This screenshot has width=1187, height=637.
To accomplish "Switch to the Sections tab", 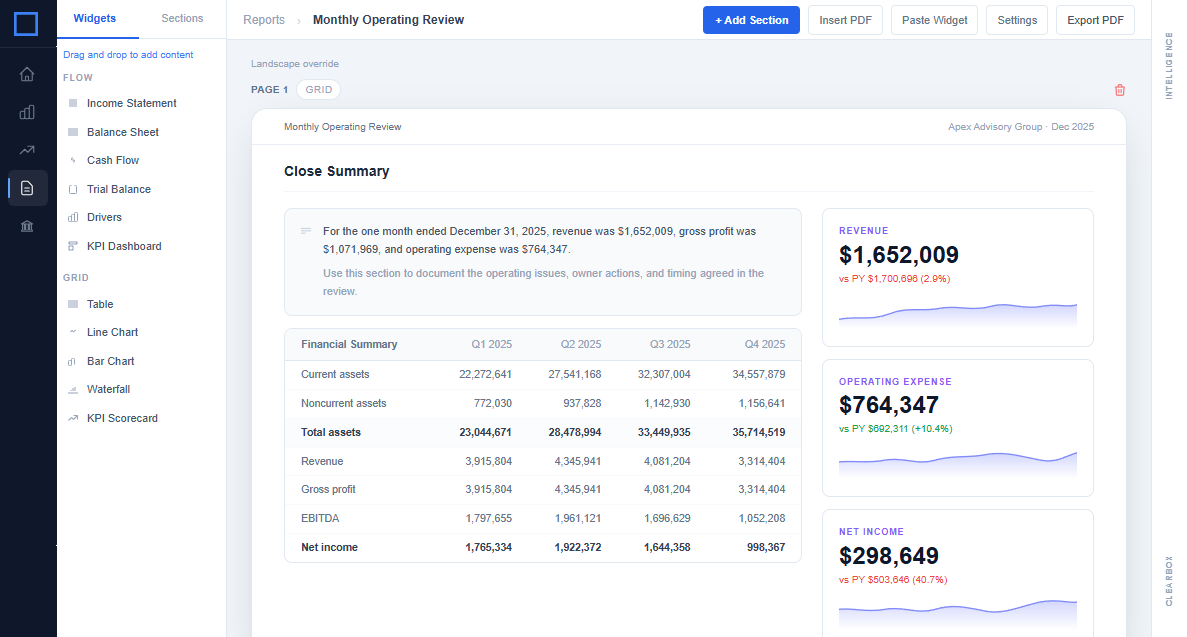I will pos(182,18).
